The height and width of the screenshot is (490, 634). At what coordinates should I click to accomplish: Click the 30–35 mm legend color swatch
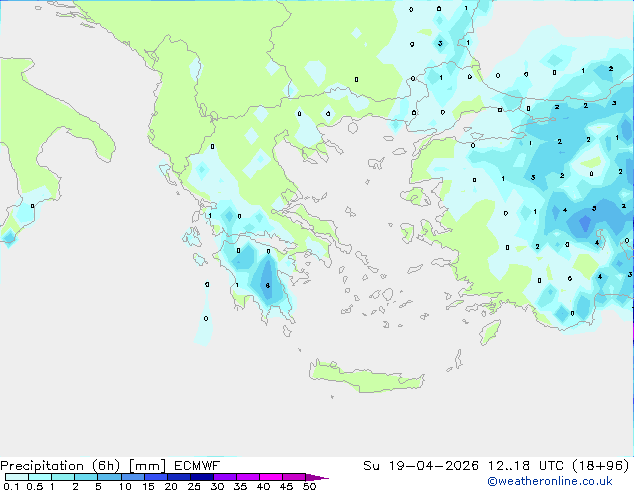click(x=224, y=477)
